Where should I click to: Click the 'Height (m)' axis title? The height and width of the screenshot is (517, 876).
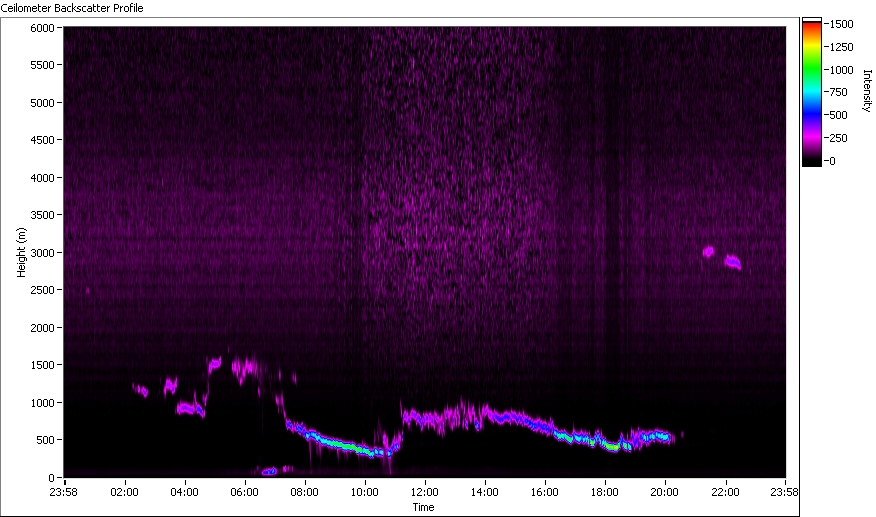tap(21, 252)
